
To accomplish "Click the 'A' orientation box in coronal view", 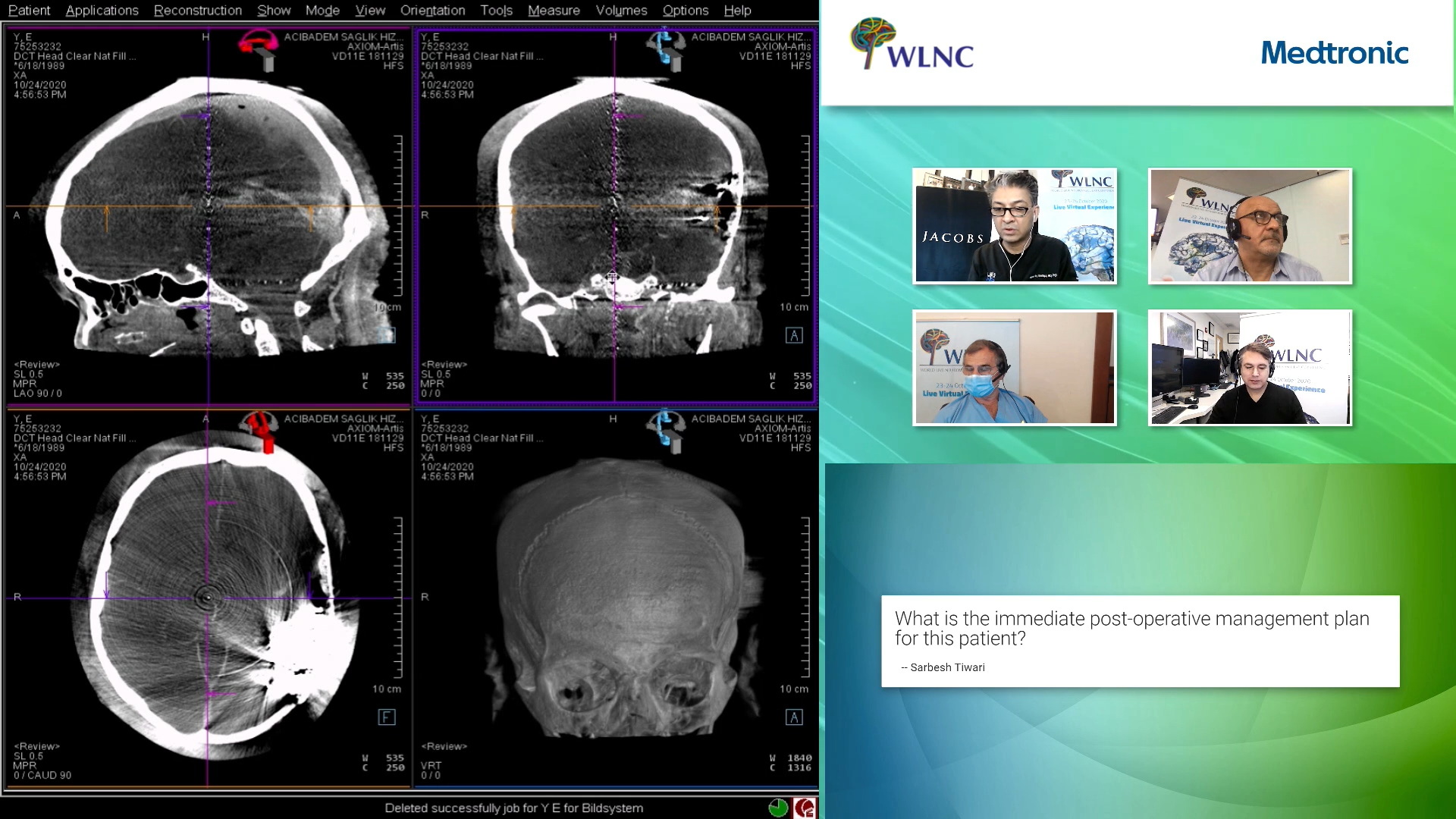I will pos(794,335).
